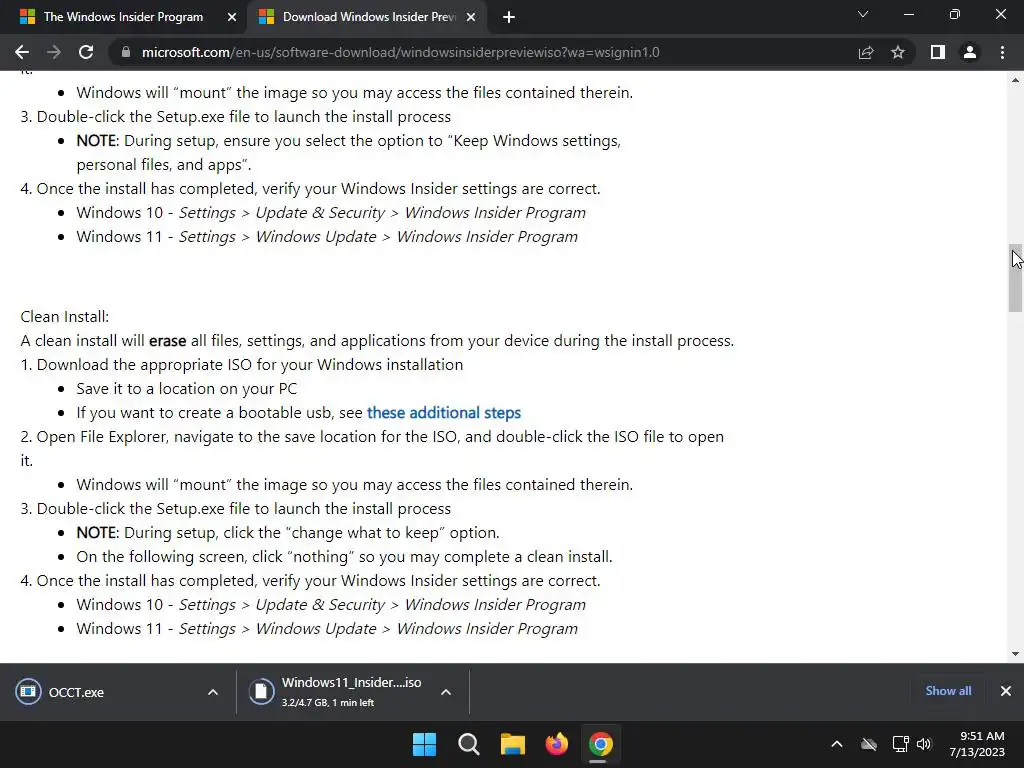Image resolution: width=1024 pixels, height=768 pixels.
Task: Launch Firefox from taskbar
Action: [x=557, y=744]
